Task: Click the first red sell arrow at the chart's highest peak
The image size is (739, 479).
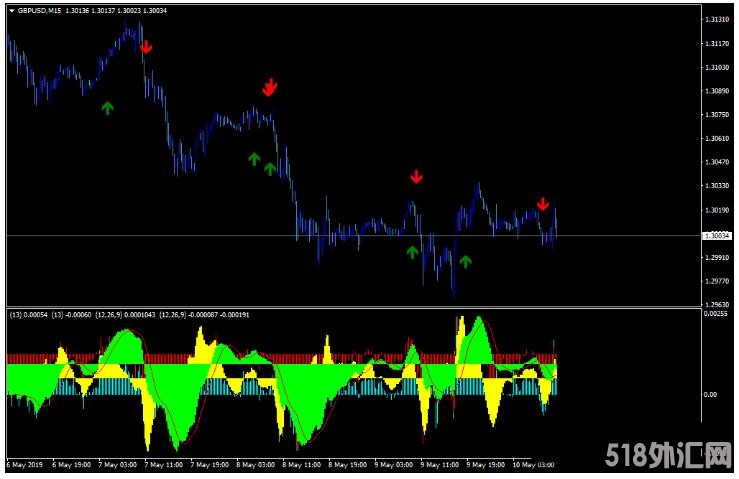Action: pos(146,46)
